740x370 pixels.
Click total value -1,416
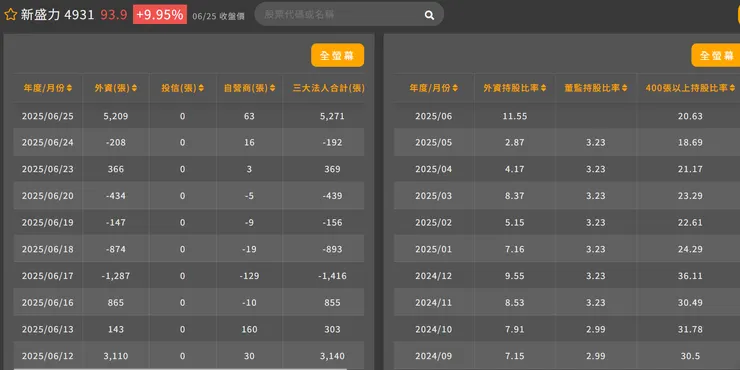click(332, 276)
